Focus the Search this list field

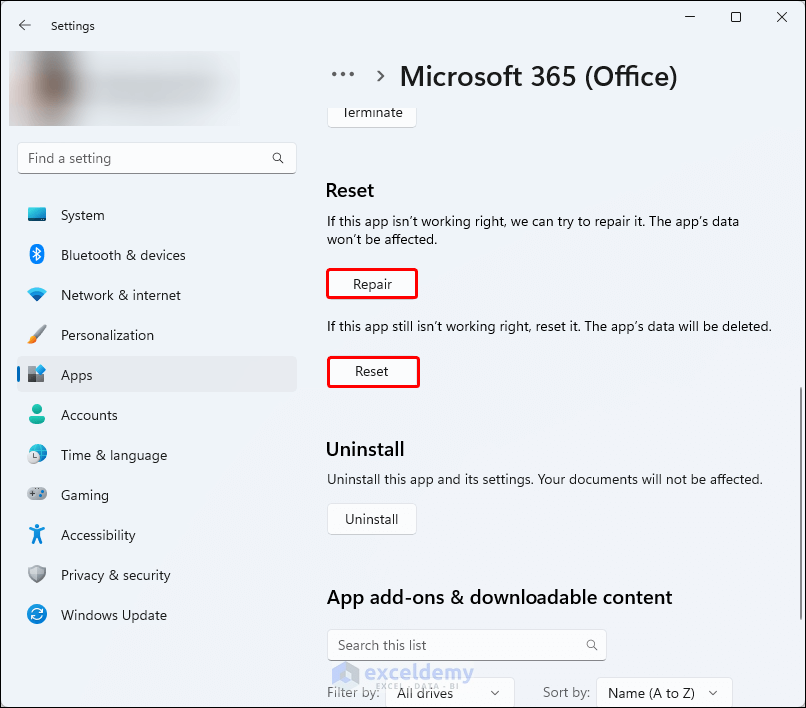pyautogui.click(x=467, y=645)
